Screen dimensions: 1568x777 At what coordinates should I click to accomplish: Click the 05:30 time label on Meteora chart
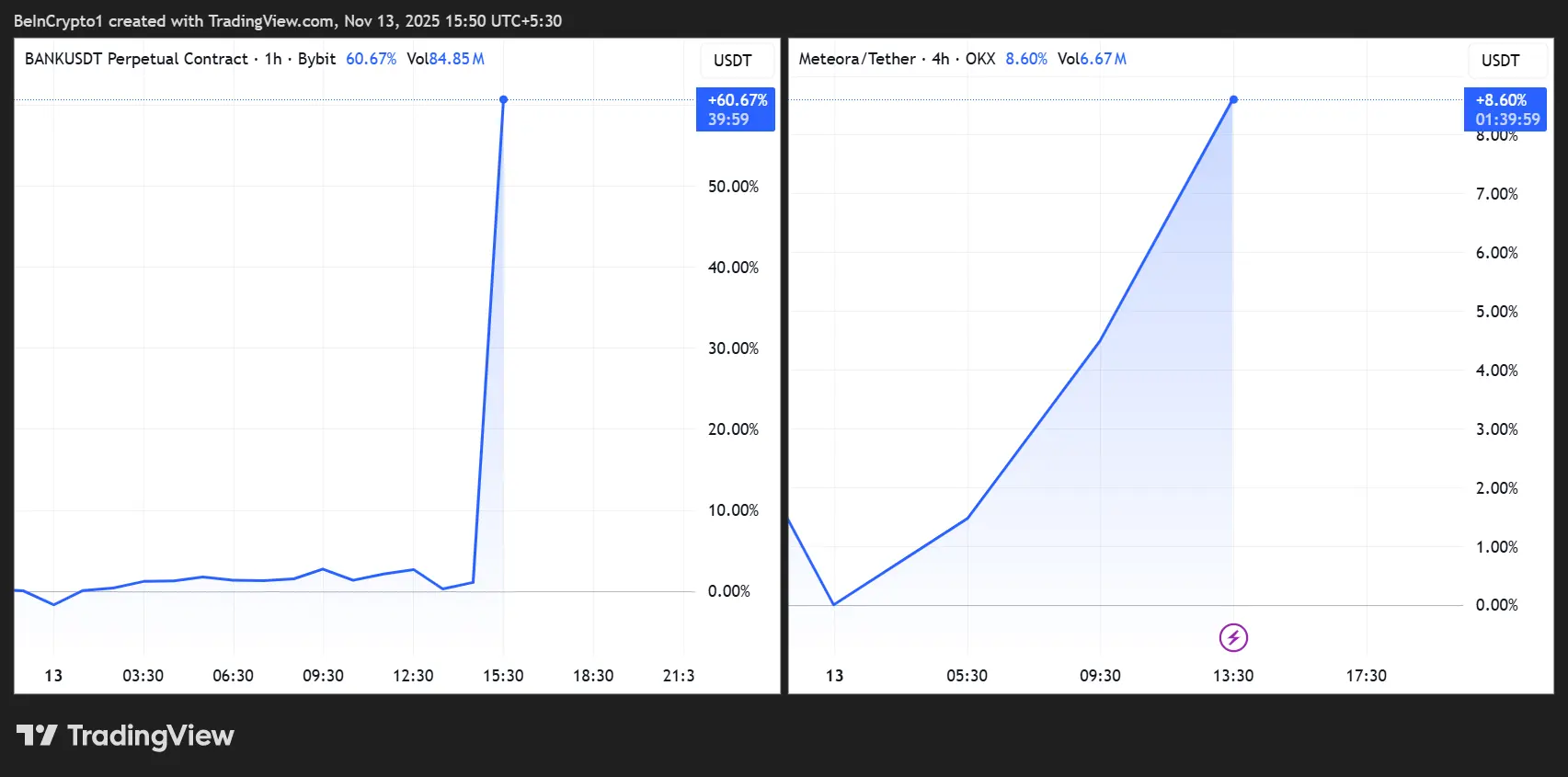(x=967, y=676)
